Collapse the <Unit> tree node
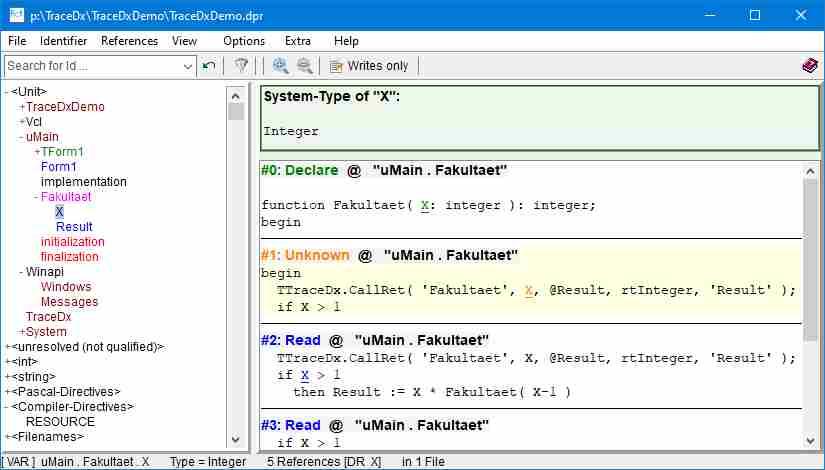 pos(7,92)
